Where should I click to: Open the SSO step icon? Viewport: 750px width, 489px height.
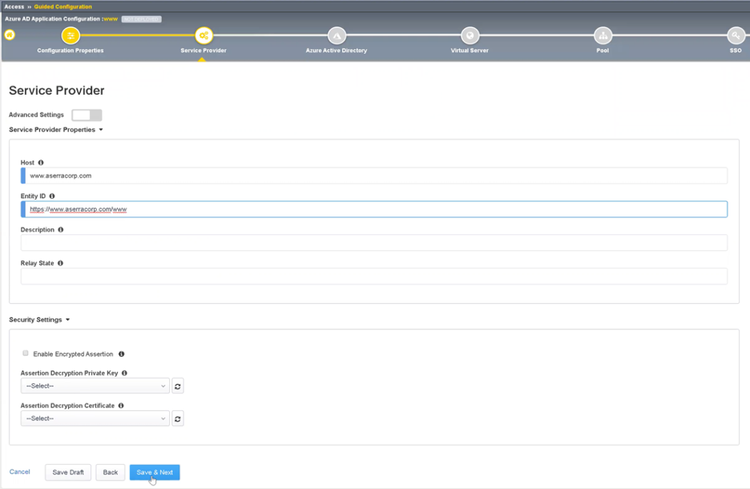[x=736, y=35]
